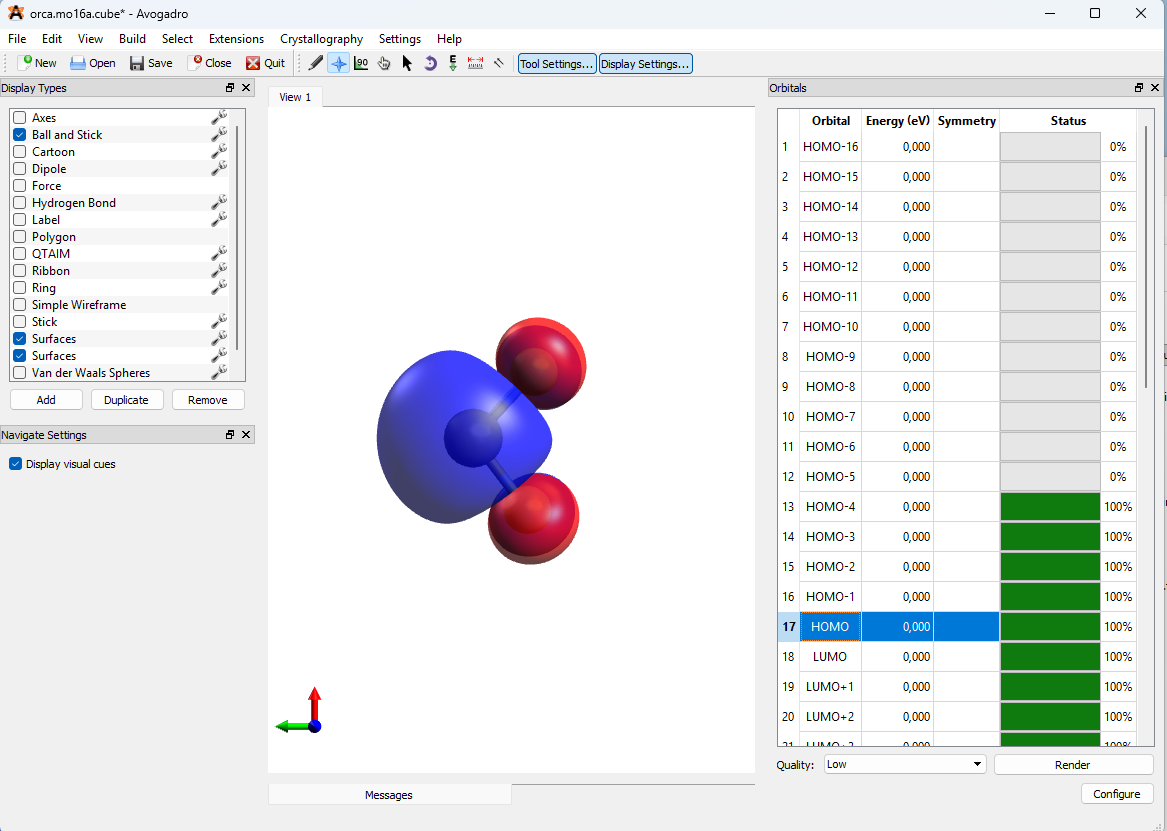This screenshot has height=831, width=1167.
Task: Float the Orbitals panel
Action: point(1139,88)
